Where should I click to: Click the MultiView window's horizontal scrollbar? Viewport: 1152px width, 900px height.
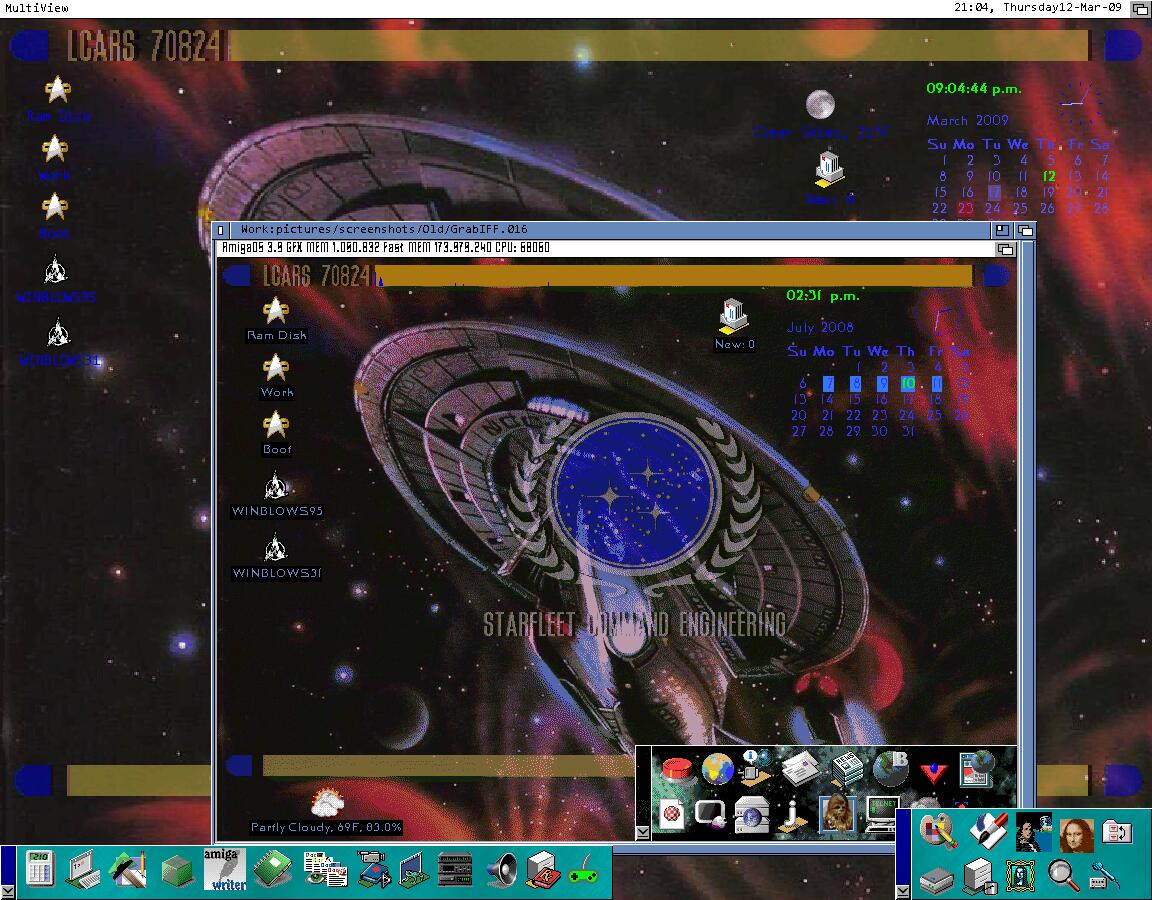pos(755,849)
